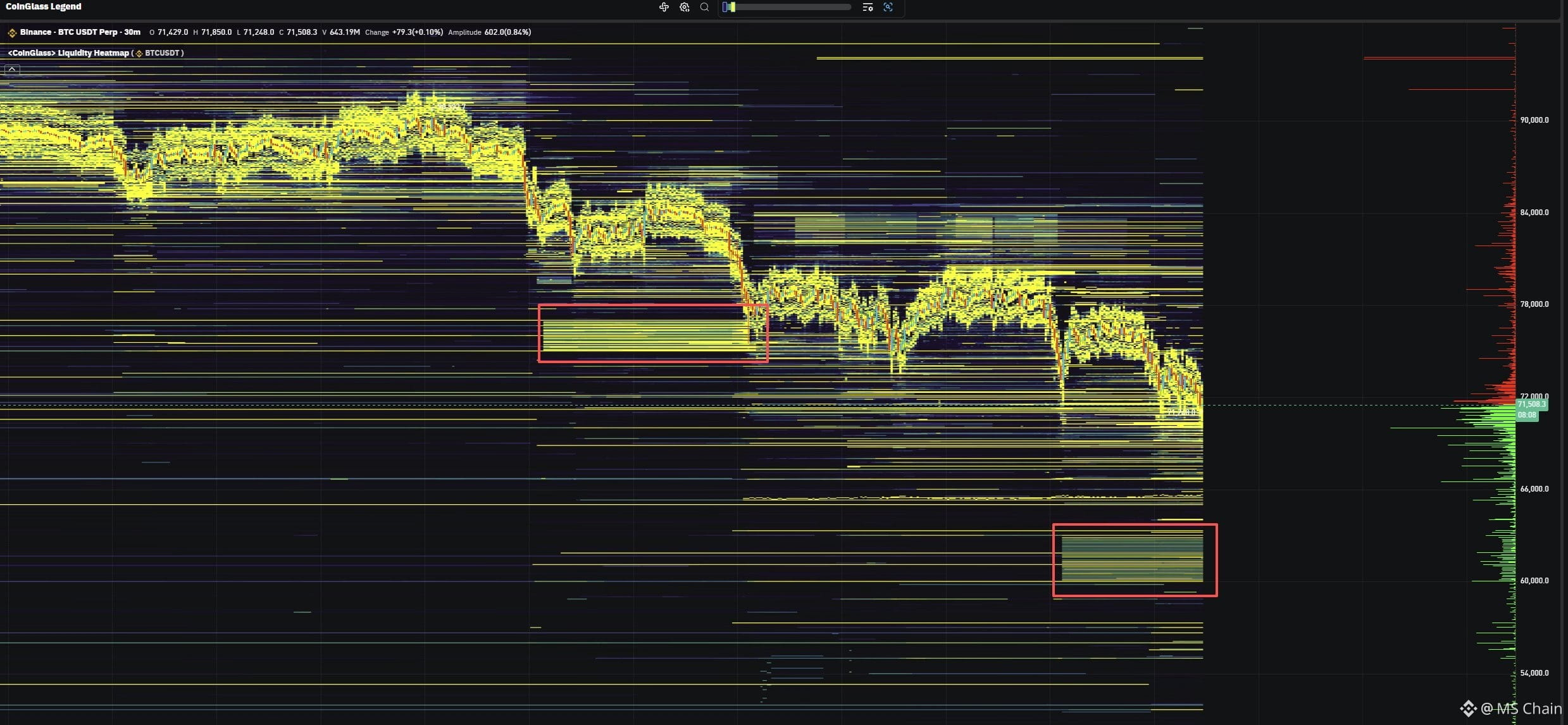
Task: Click the CoinGlass Liquidity Heatmap indicator label
Action: (x=68, y=53)
